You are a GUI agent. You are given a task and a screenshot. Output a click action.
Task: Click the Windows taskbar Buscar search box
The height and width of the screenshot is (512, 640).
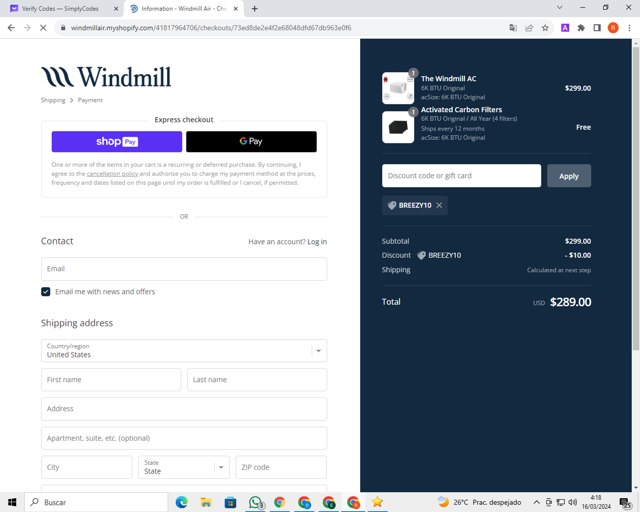tap(96, 502)
